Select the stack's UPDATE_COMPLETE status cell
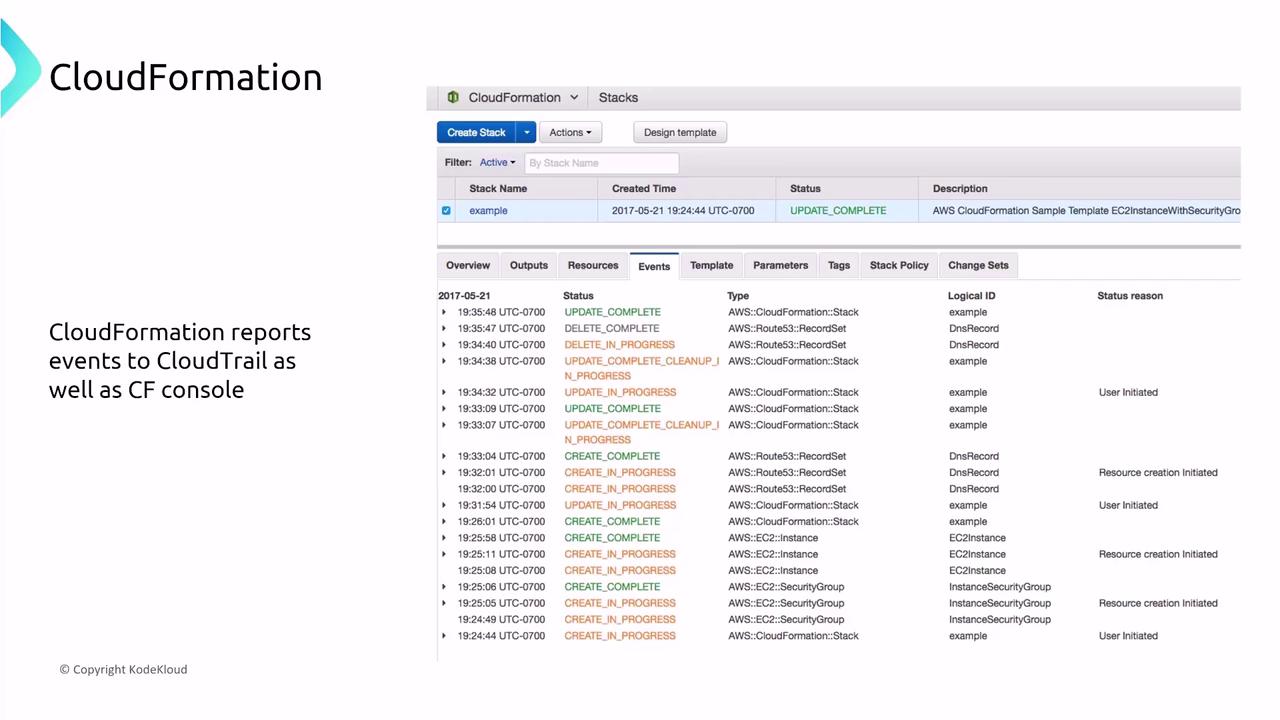This screenshot has width=1280, height=720. 838,211
